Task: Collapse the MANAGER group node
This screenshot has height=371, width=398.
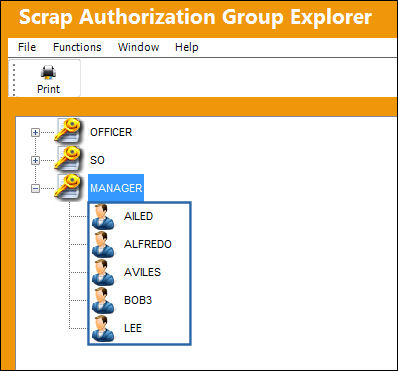Action: [x=35, y=189]
